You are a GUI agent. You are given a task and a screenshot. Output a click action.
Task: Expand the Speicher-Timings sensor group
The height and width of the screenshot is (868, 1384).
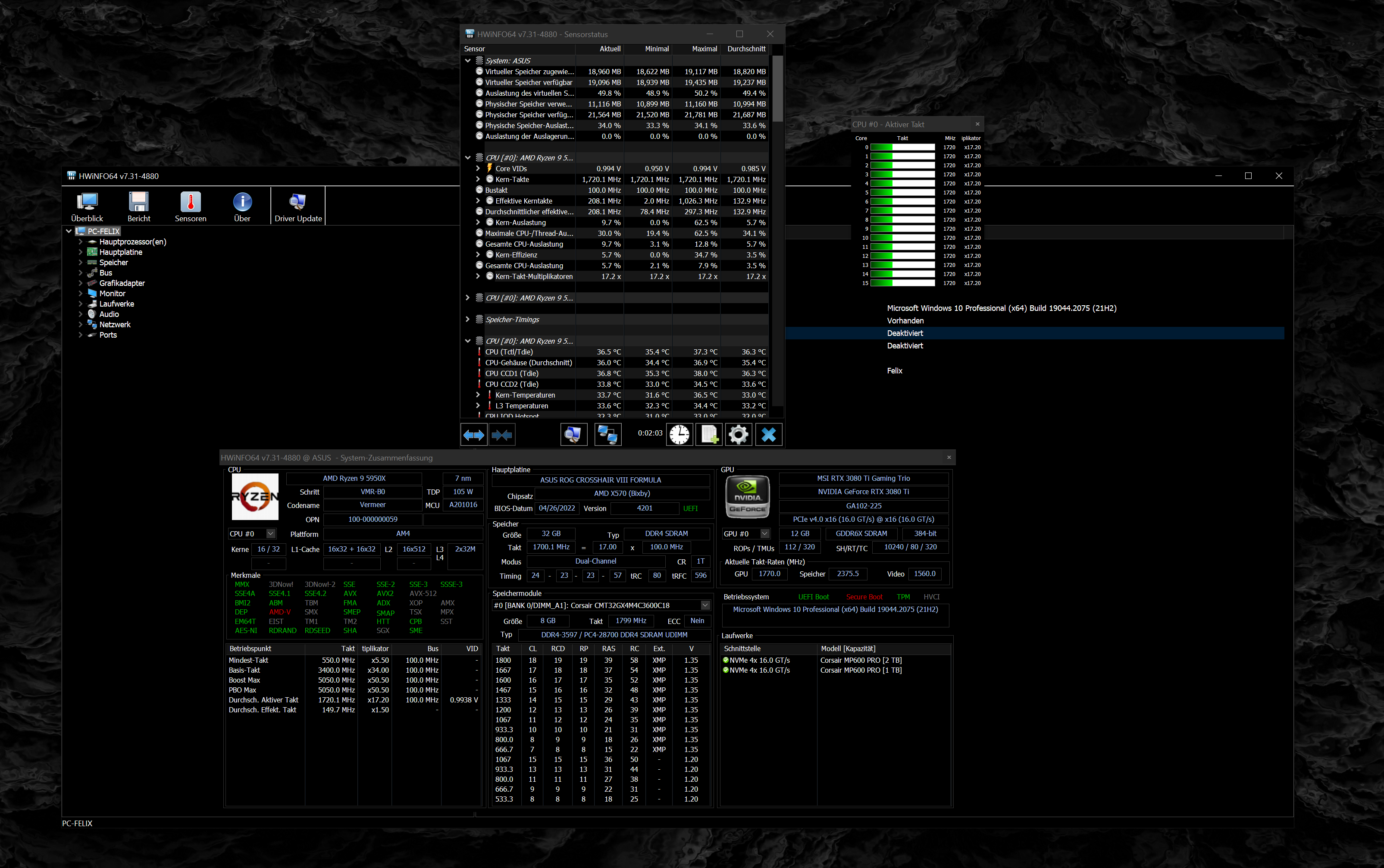pos(467,319)
